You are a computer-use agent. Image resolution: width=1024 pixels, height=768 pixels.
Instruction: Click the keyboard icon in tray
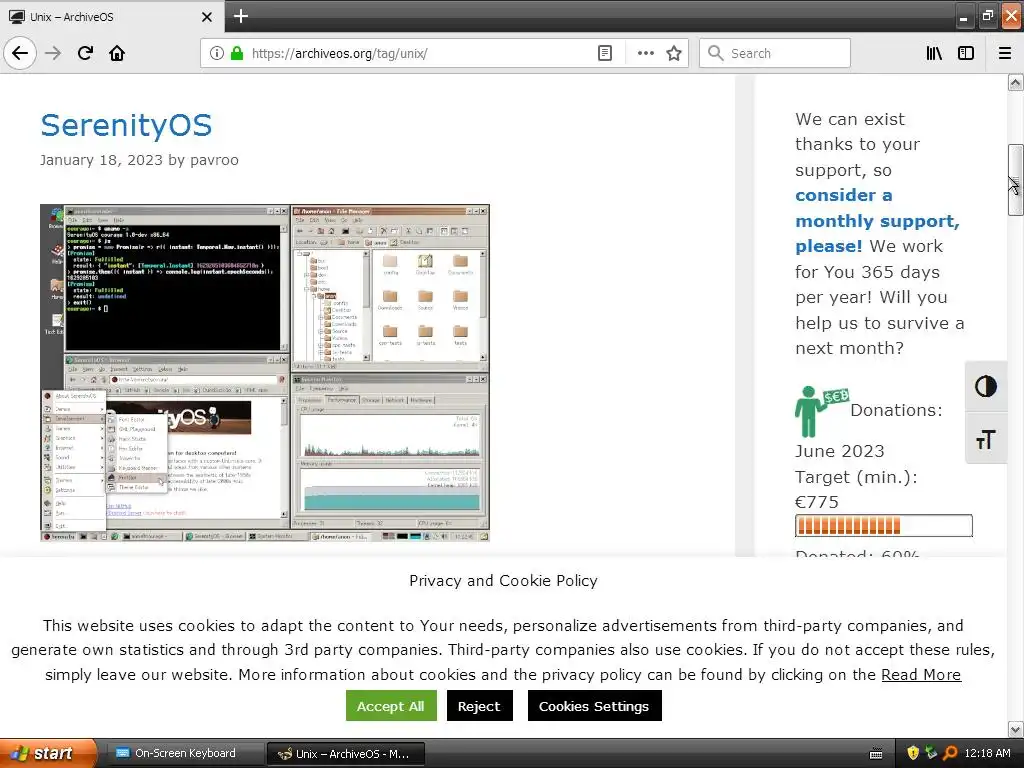876,754
